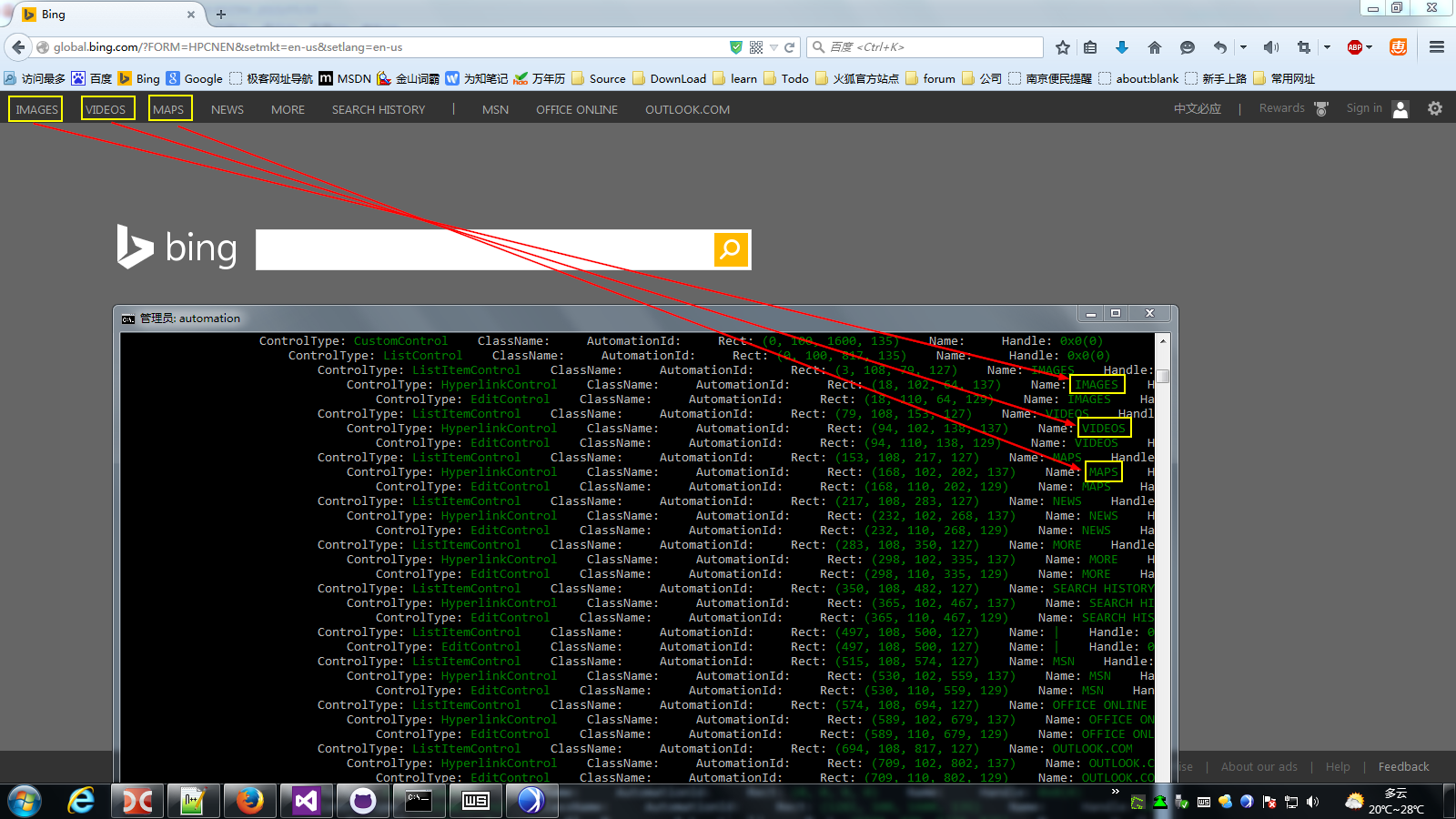1456x819 pixels.
Task: Mute sound with the speaker toolbar icon
Action: pyautogui.click(x=1271, y=47)
